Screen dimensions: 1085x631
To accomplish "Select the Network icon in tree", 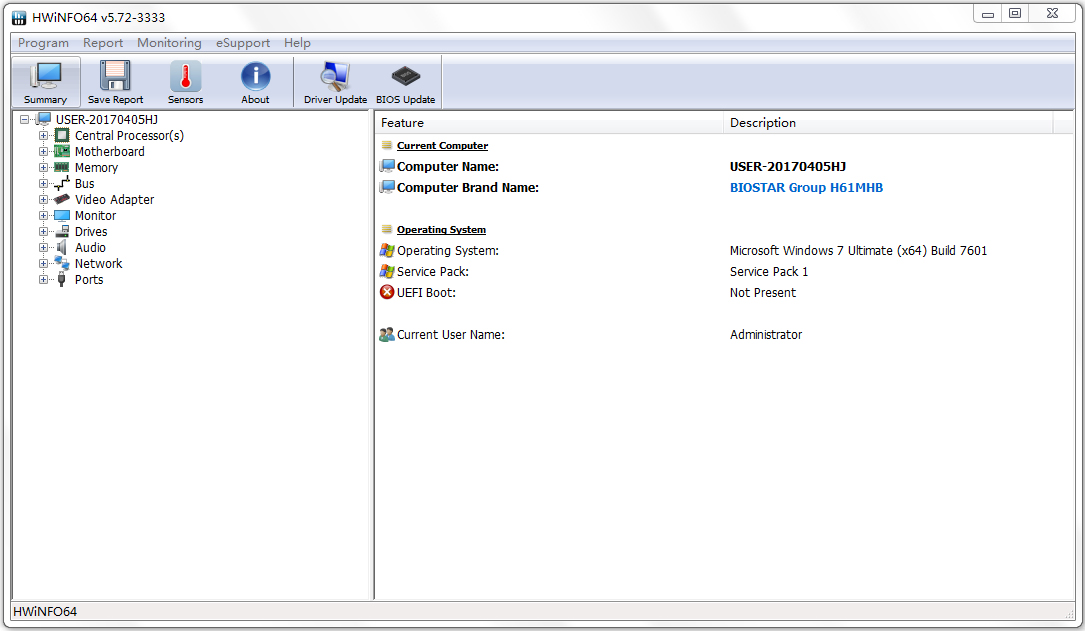I will [x=62, y=263].
